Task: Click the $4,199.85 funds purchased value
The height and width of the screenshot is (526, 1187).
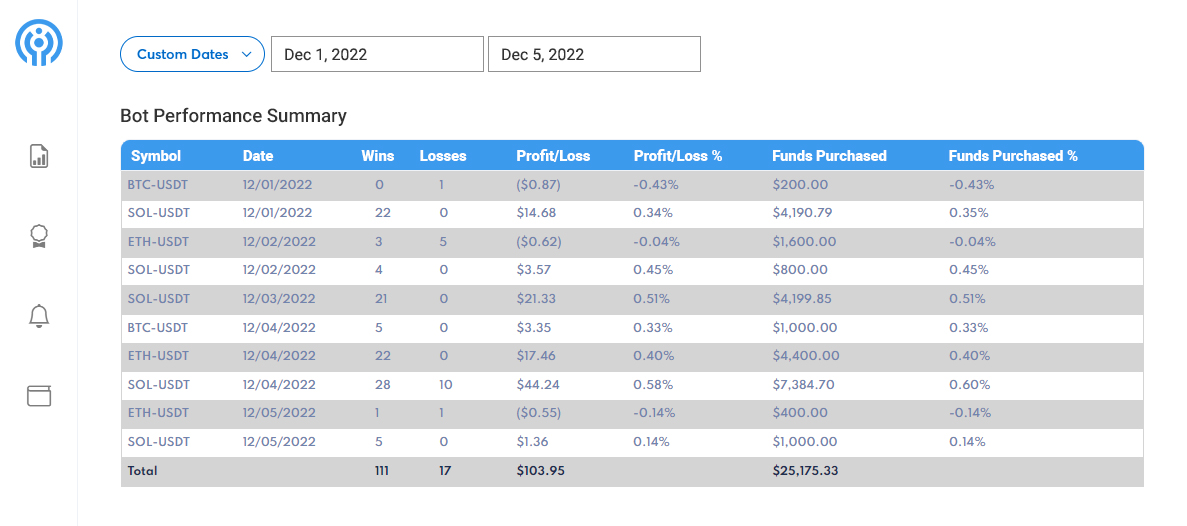Action: (x=802, y=299)
